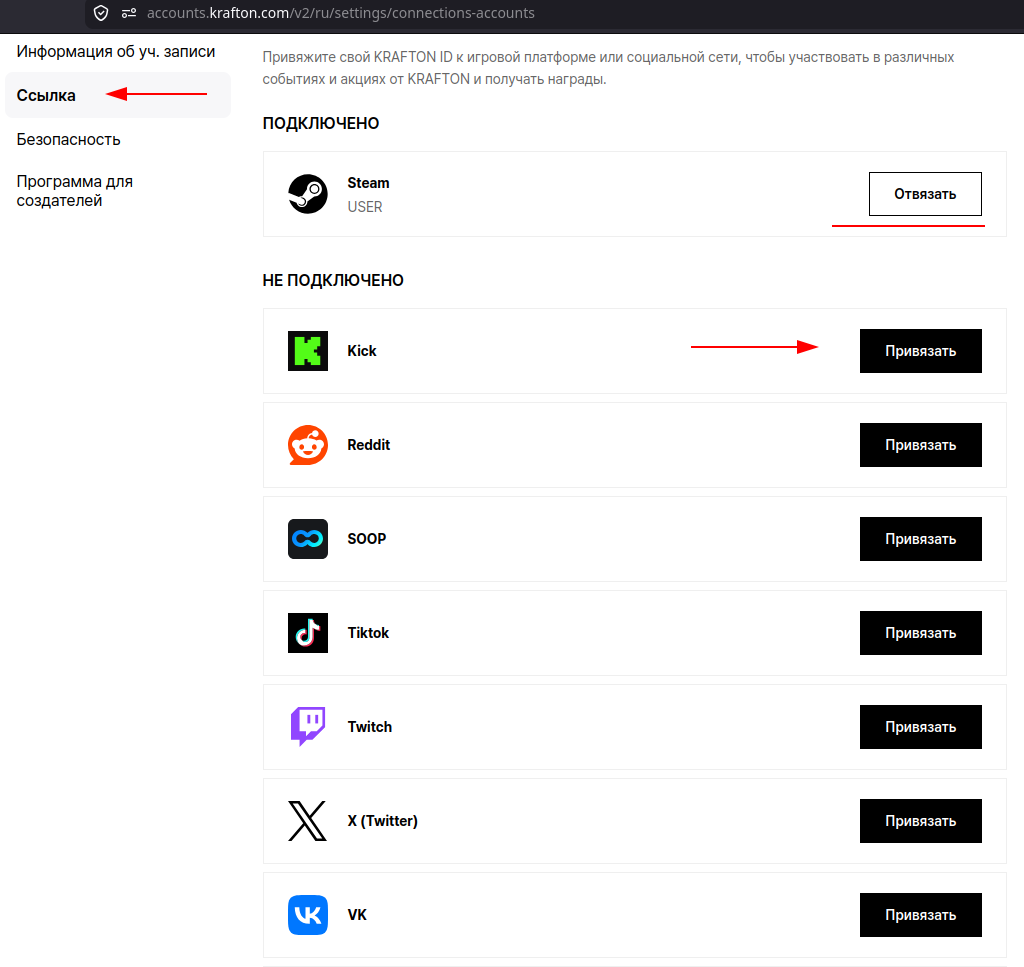Click the SOOP infinity logo icon
Image resolution: width=1024 pixels, height=967 pixels.
point(308,539)
